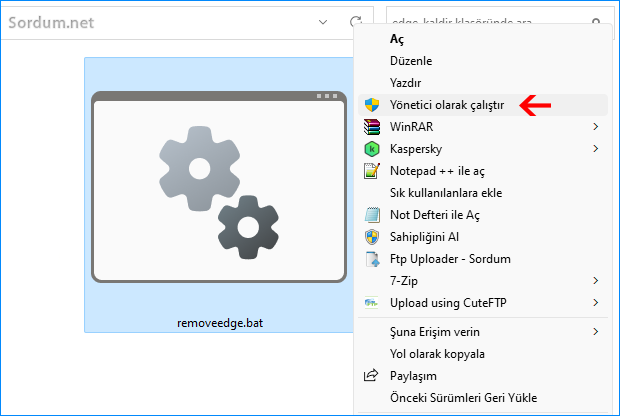Click the Ftp Uploader icon
The image size is (620, 416).
372,259
